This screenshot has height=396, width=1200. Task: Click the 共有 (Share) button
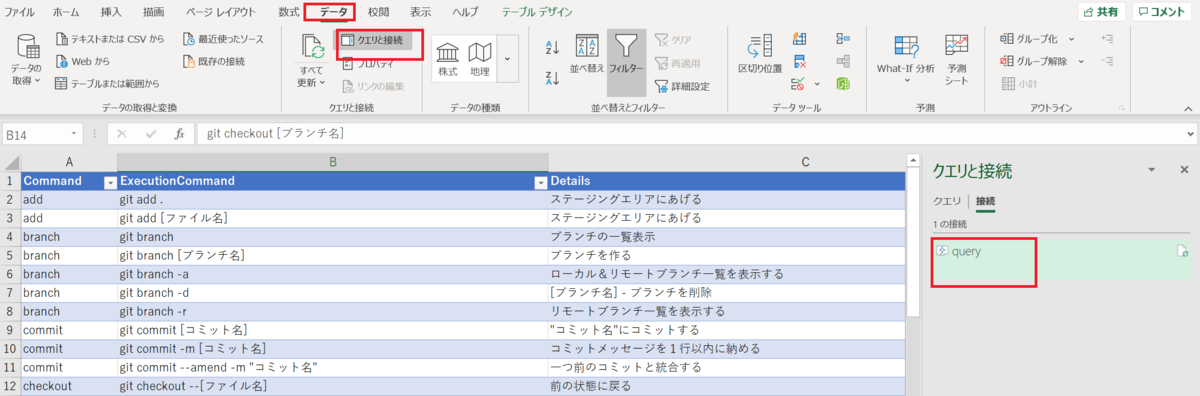(1100, 12)
